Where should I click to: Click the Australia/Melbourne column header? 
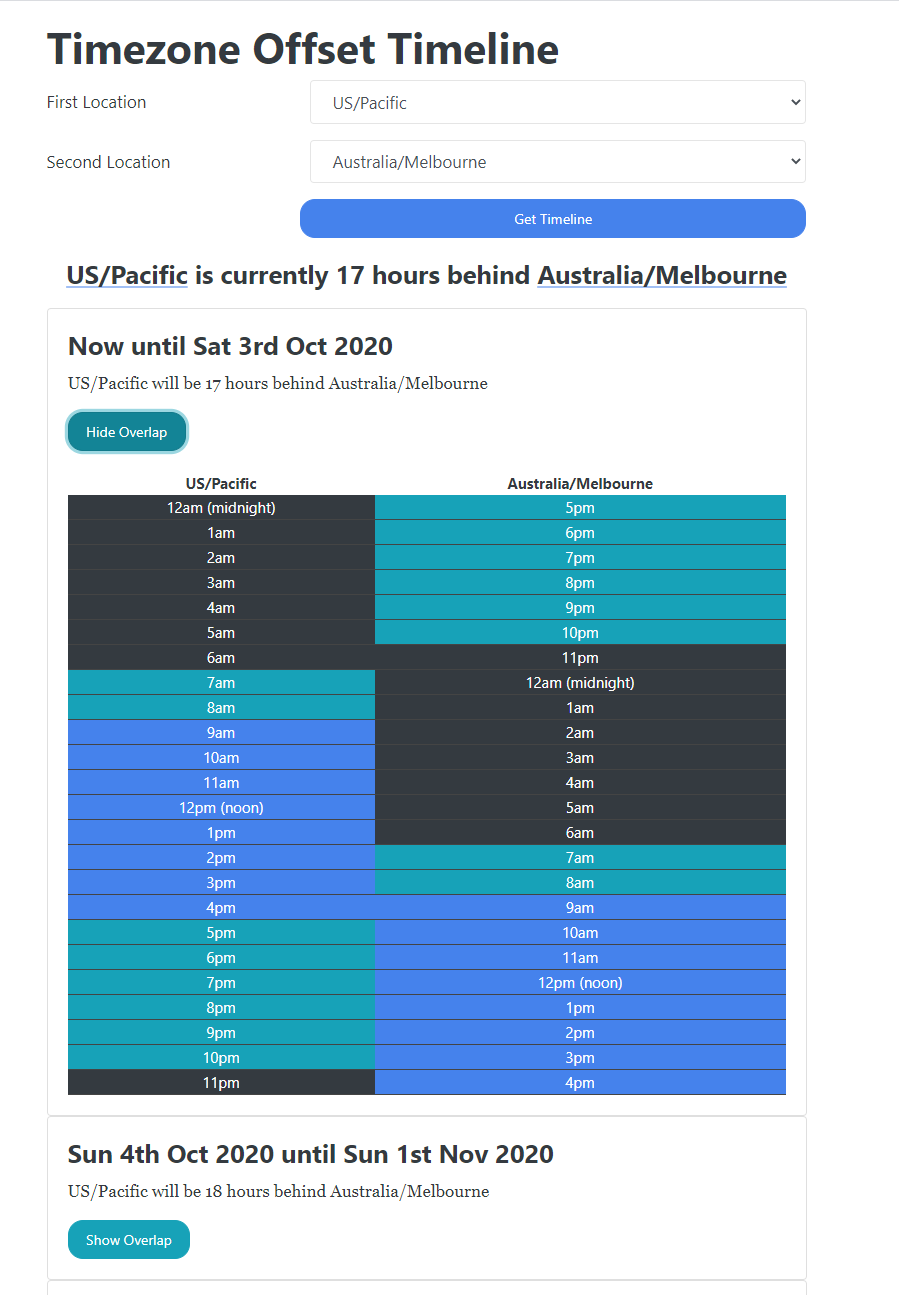tap(580, 484)
